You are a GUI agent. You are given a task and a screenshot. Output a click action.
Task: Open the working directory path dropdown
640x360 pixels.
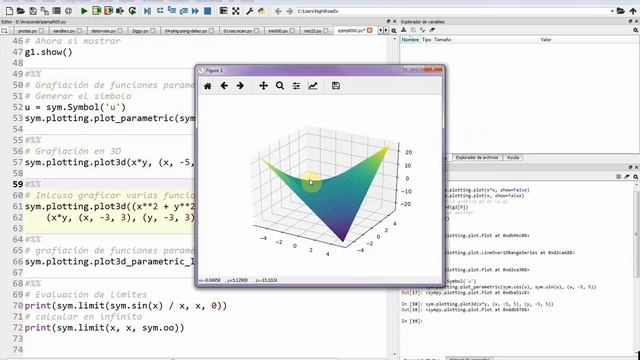pos(612,11)
